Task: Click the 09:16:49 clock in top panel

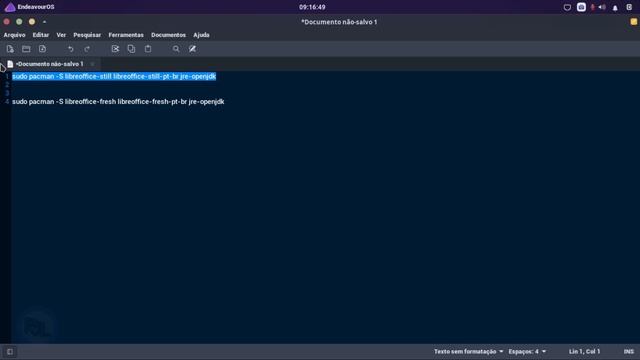Action: pyautogui.click(x=312, y=7)
